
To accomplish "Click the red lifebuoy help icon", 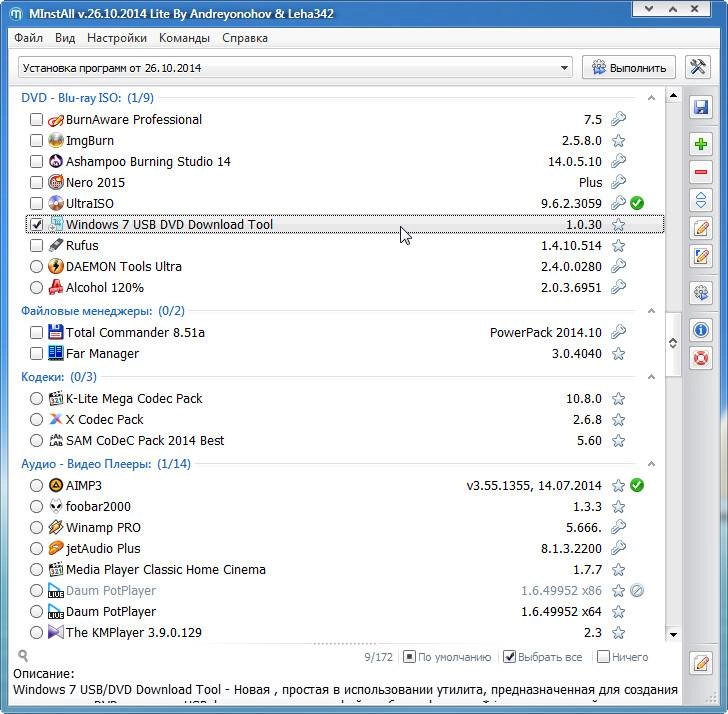I will pos(701,358).
